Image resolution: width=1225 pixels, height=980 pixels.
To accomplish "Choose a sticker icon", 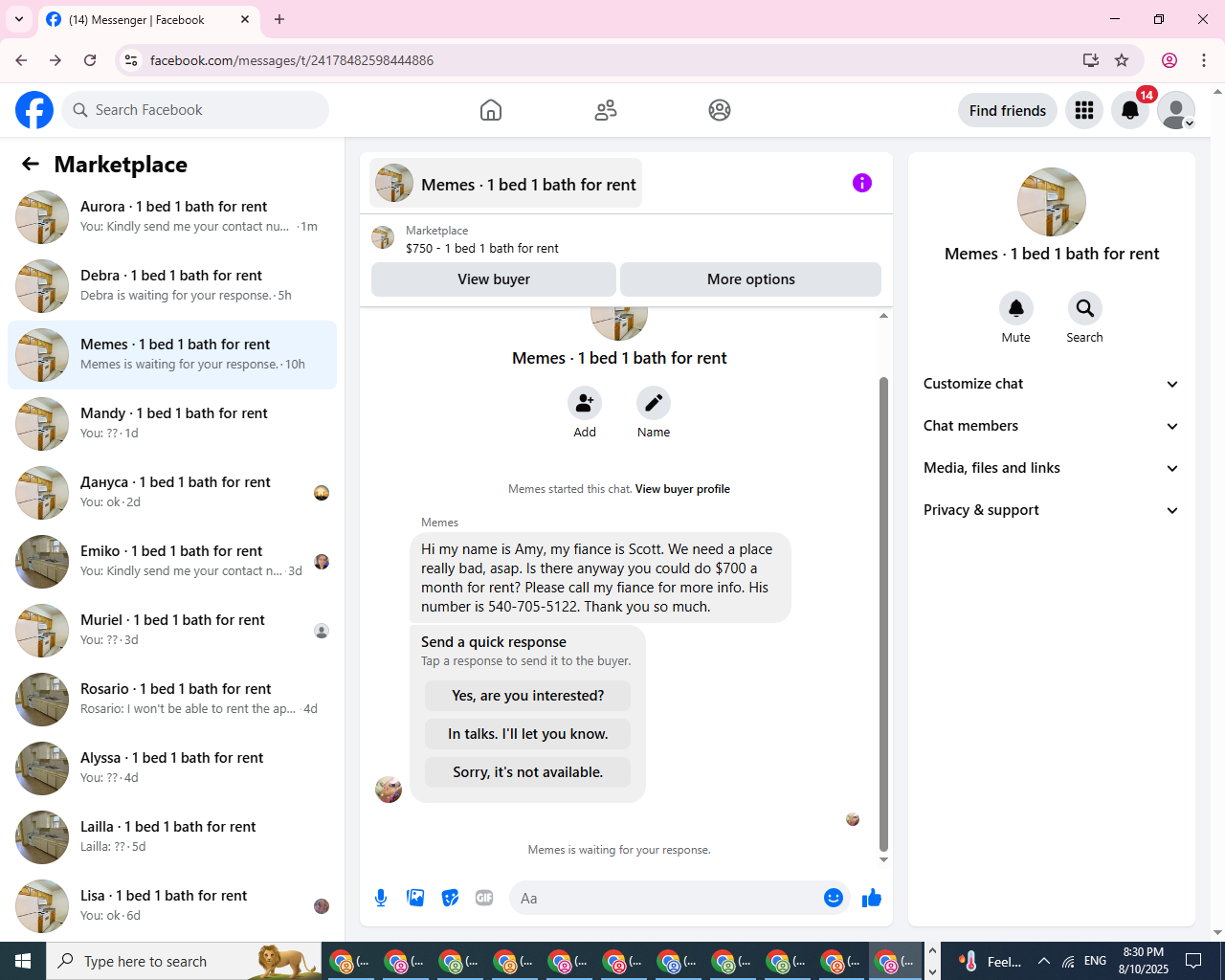I will (450, 898).
